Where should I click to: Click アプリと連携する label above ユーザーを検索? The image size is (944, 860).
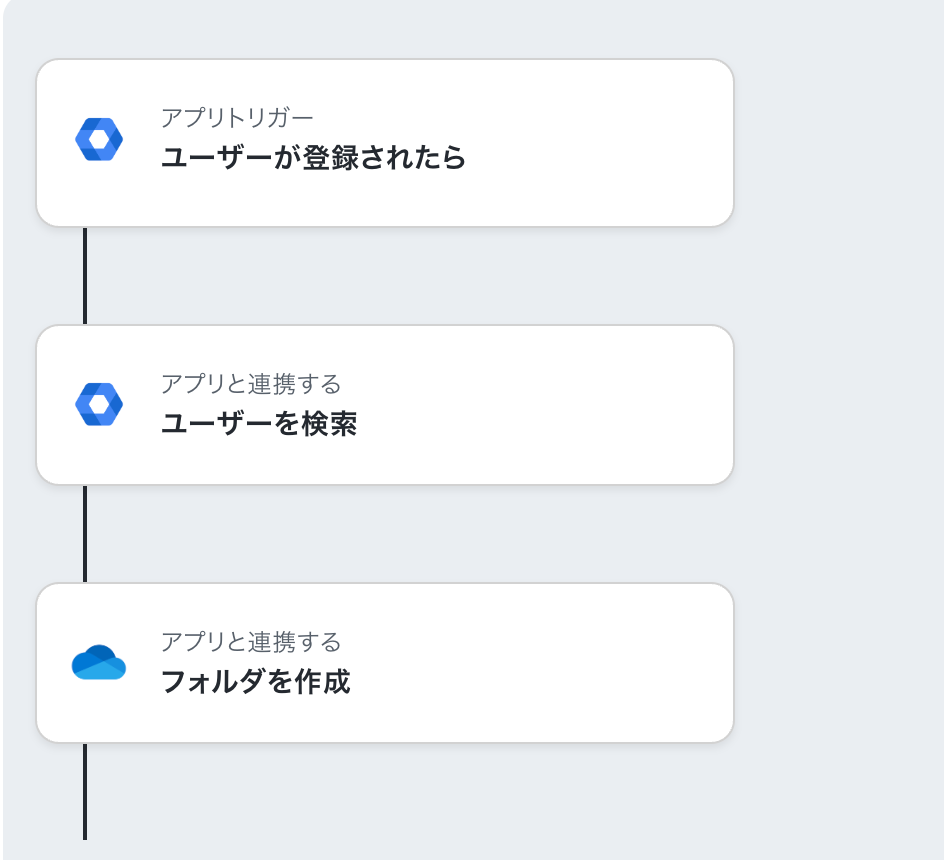(x=250, y=384)
